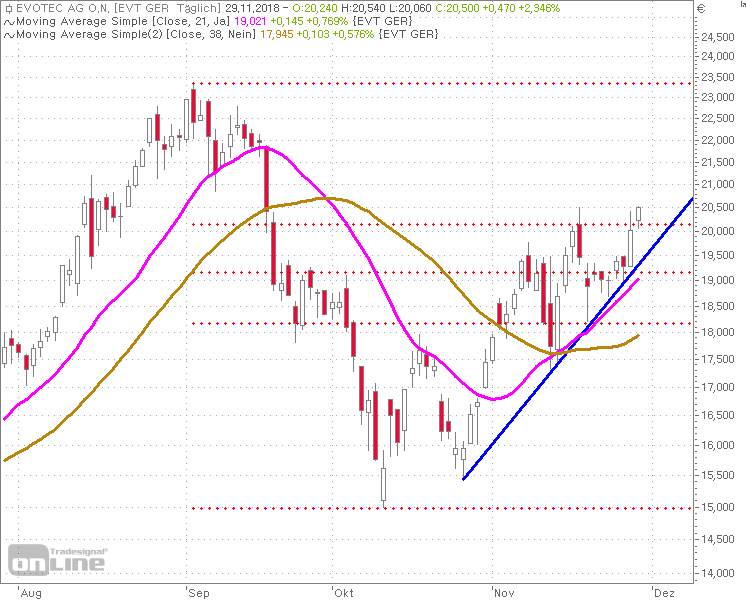The image size is (746, 600).
Task: Click the 38-day average value 17,945
Action: [x=276, y=34]
